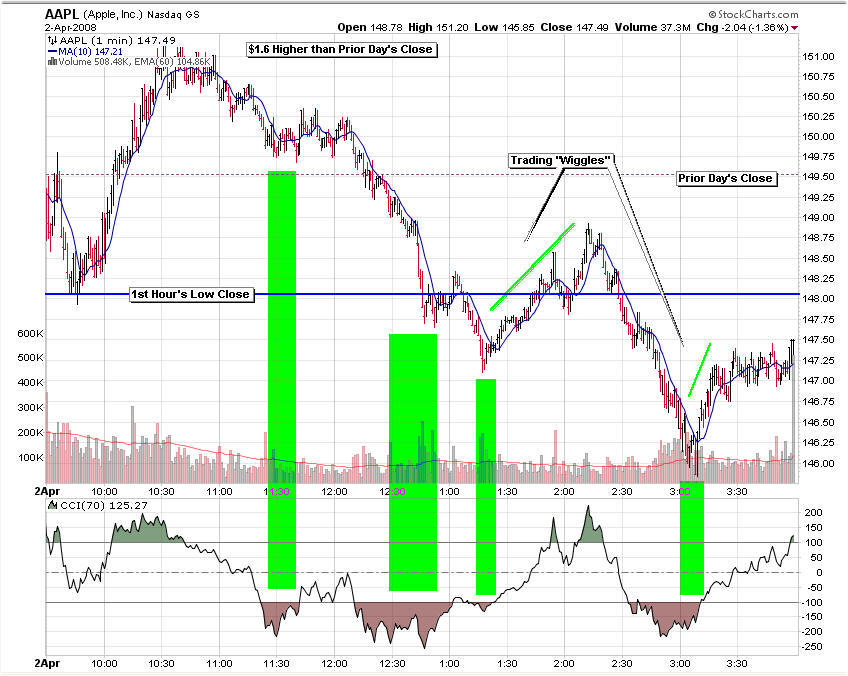Click the area icon beside CCI(70)
Viewport: 848px width, 676px height.
52,505
